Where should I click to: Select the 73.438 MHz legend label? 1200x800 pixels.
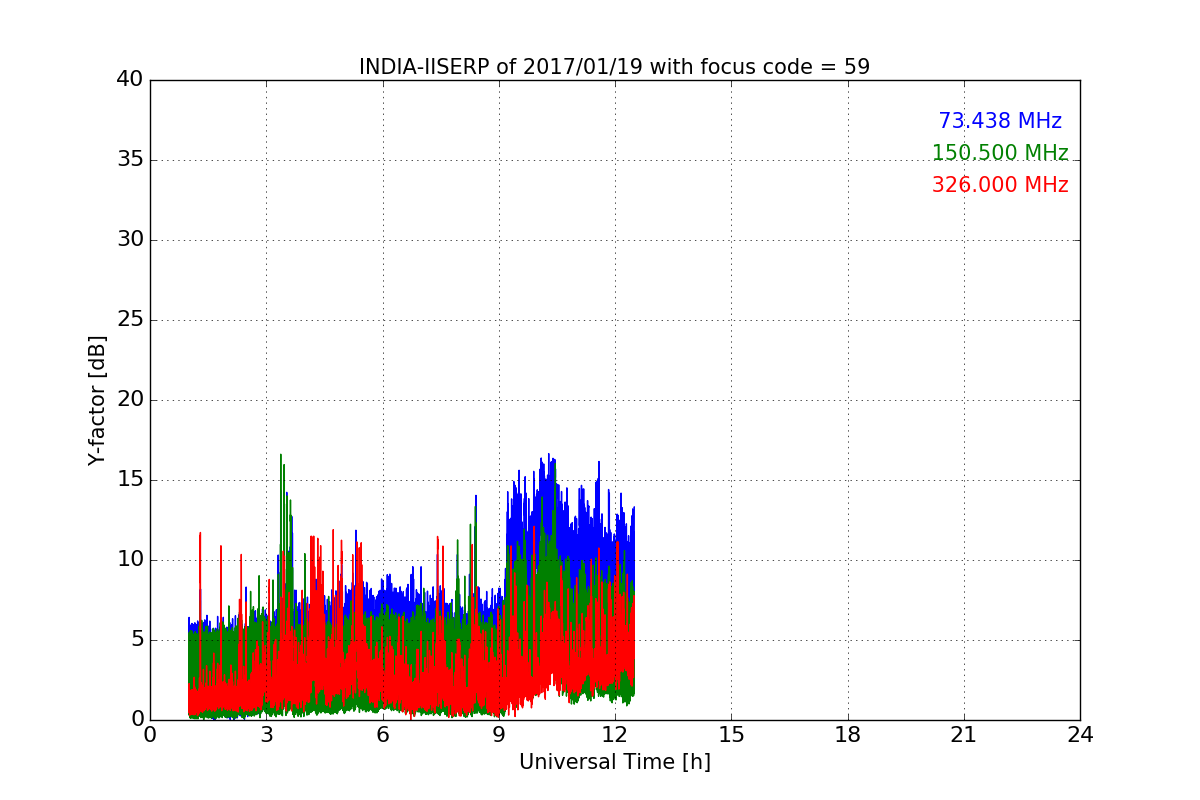[1000, 121]
